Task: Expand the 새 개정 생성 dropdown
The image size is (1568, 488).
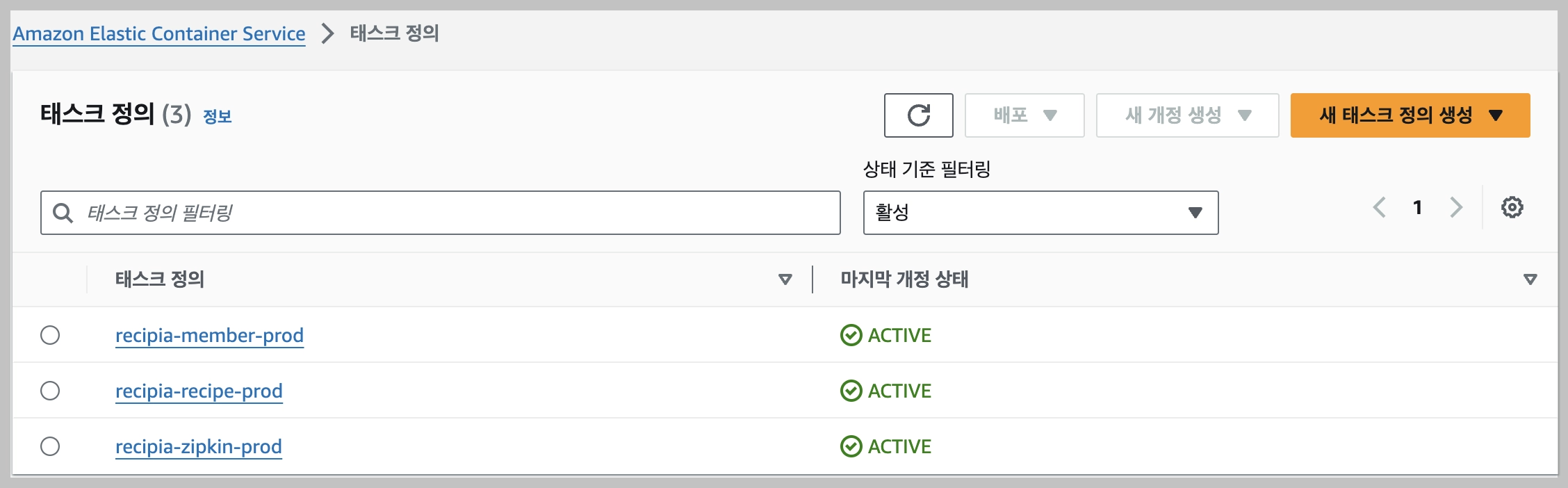Action: point(1186,115)
